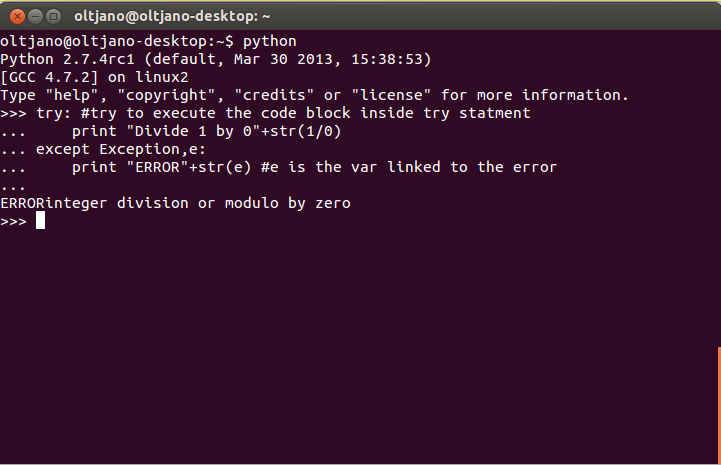Click the word "credits" in the banner

click(x=274, y=95)
